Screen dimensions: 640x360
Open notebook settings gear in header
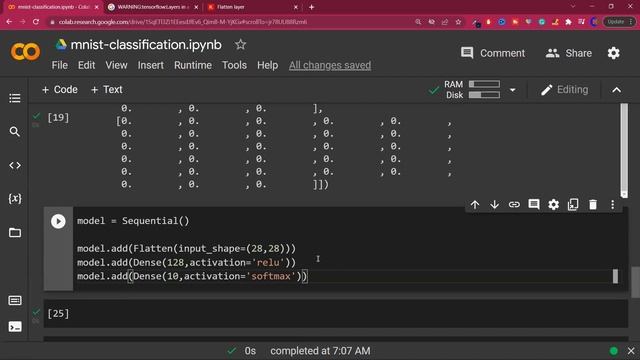(x=613, y=53)
